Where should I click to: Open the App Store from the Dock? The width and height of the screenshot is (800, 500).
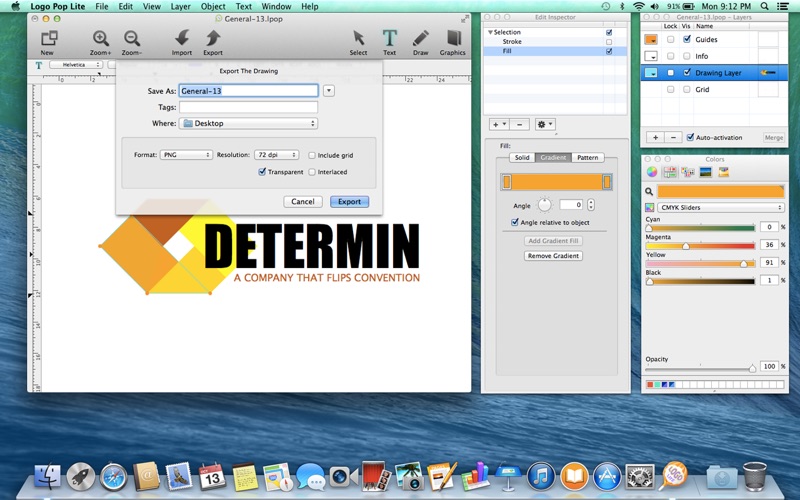pos(607,477)
